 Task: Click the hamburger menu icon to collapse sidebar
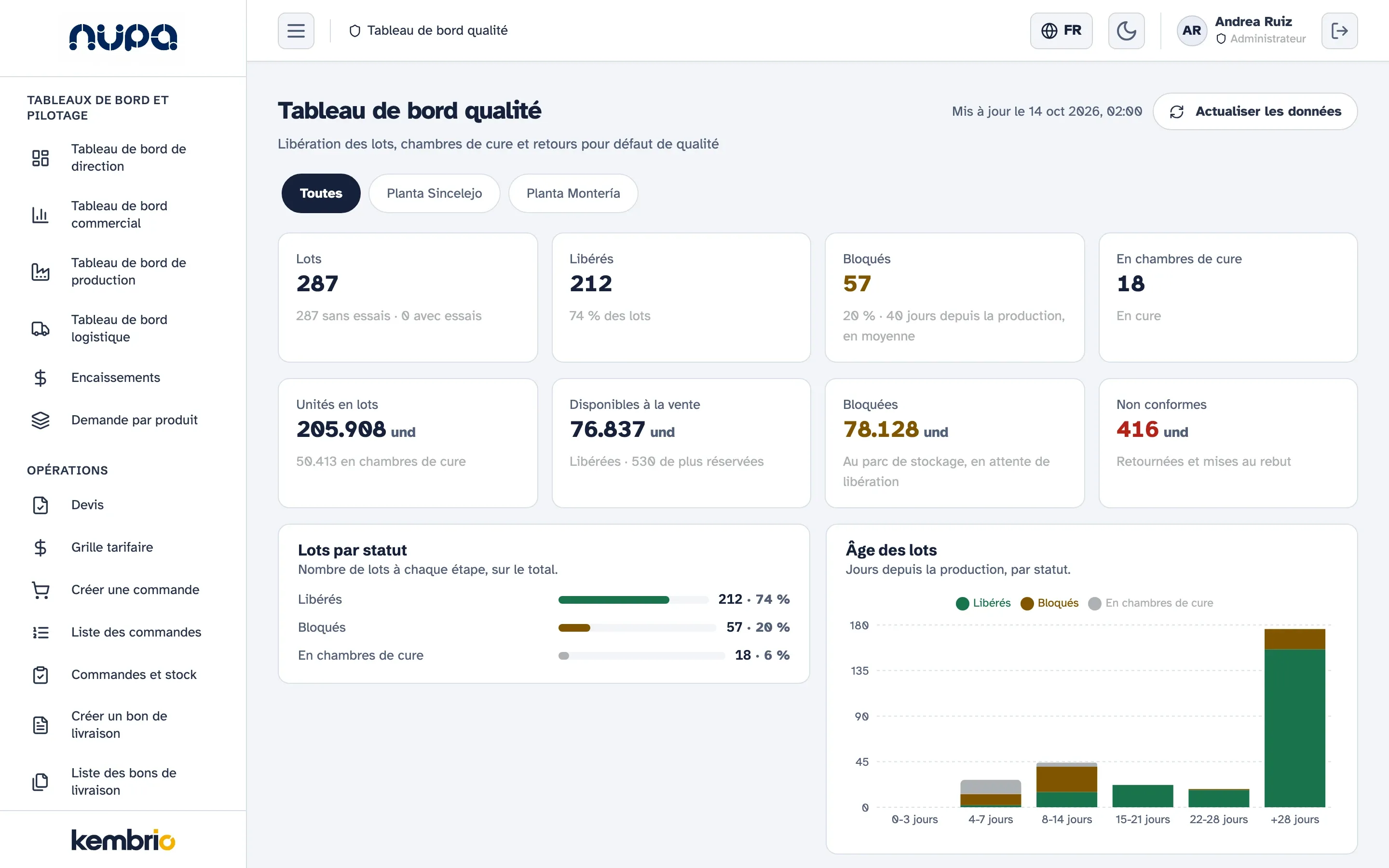(296, 30)
